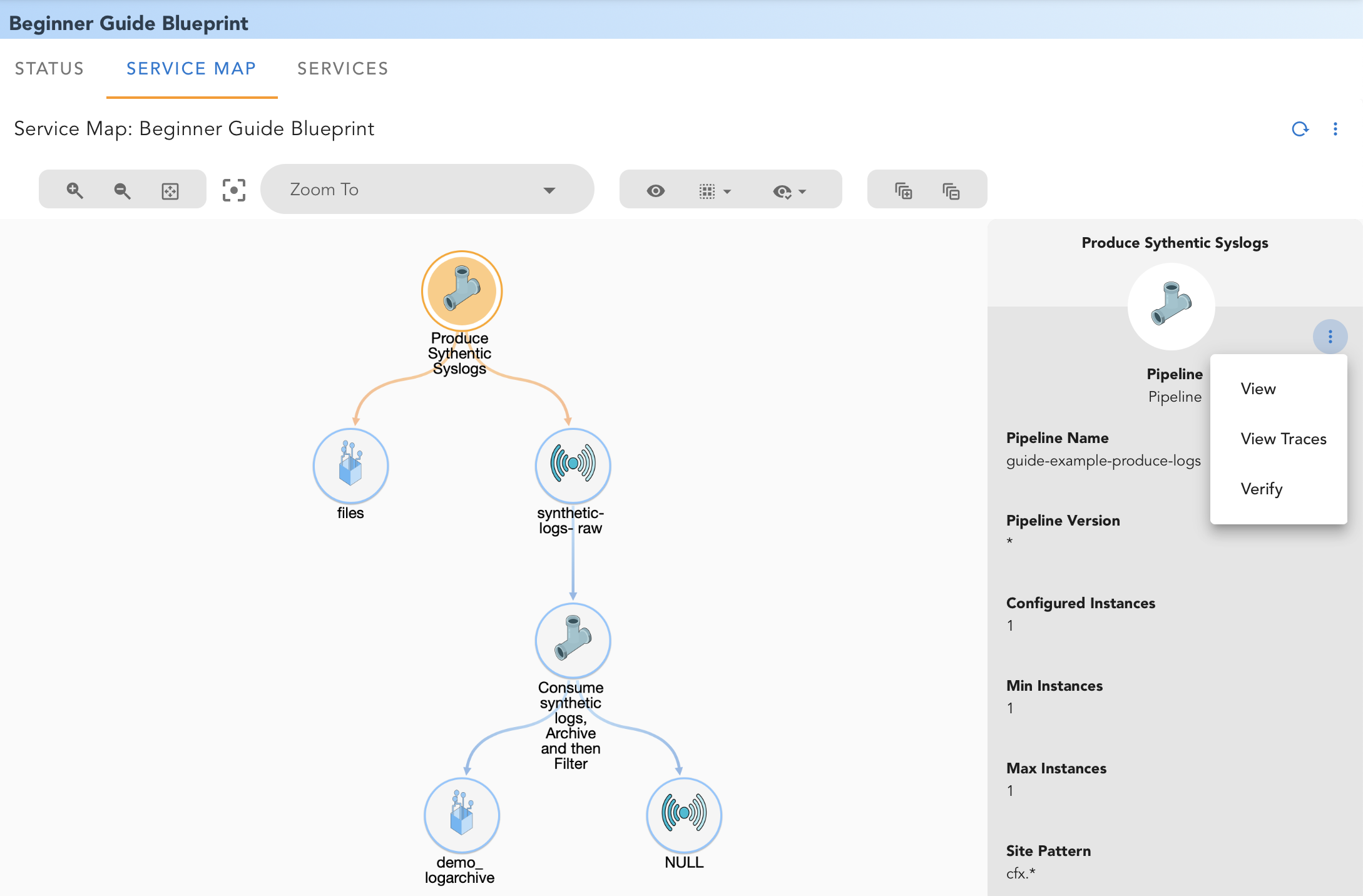
Task: Toggle the eye visibility icon in toolbar
Action: (655, 190)
